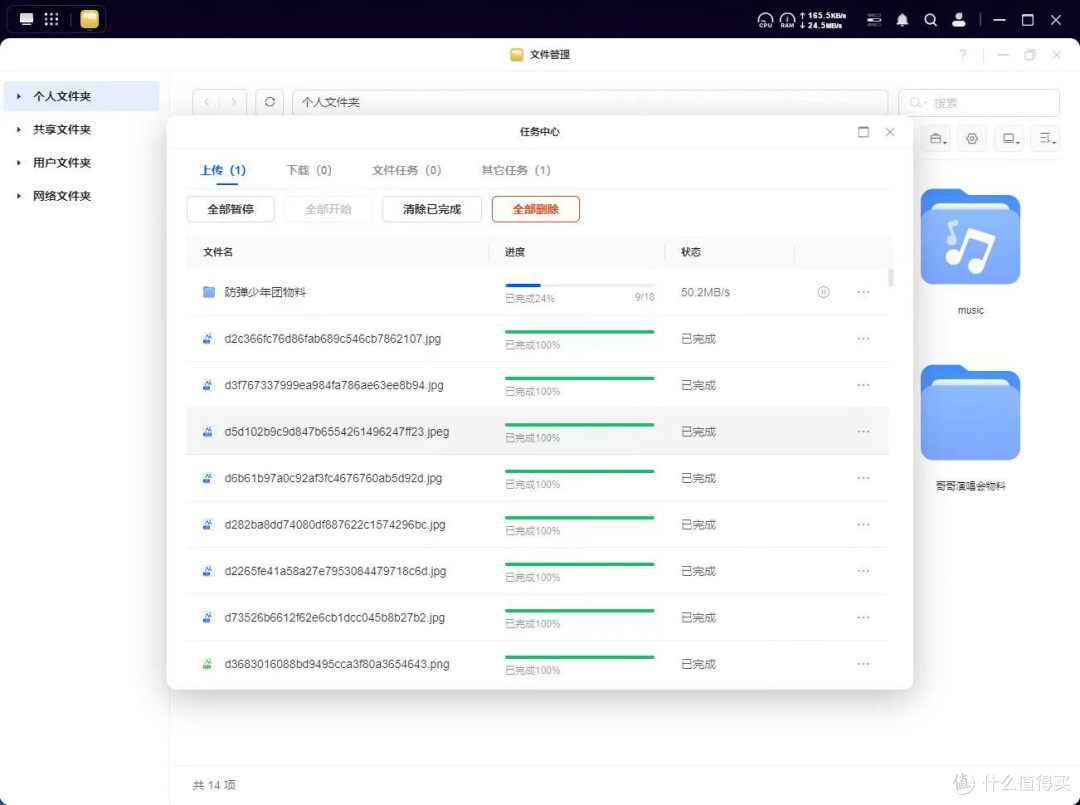The image size is (1080, 805).
Task: Click the 文件名 column header
Action: click(x=218, y=252)
